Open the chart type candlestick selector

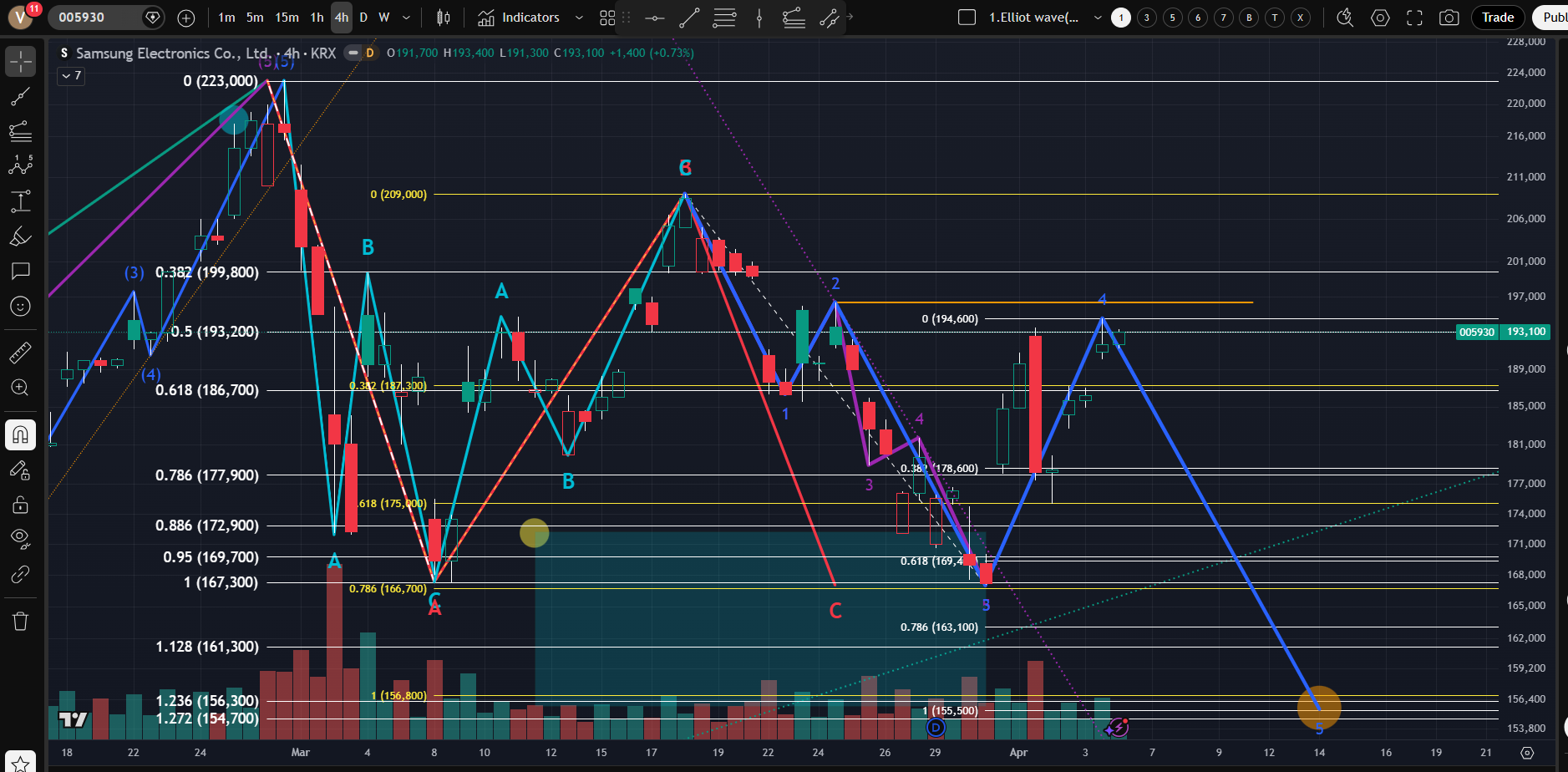point(444,18)
